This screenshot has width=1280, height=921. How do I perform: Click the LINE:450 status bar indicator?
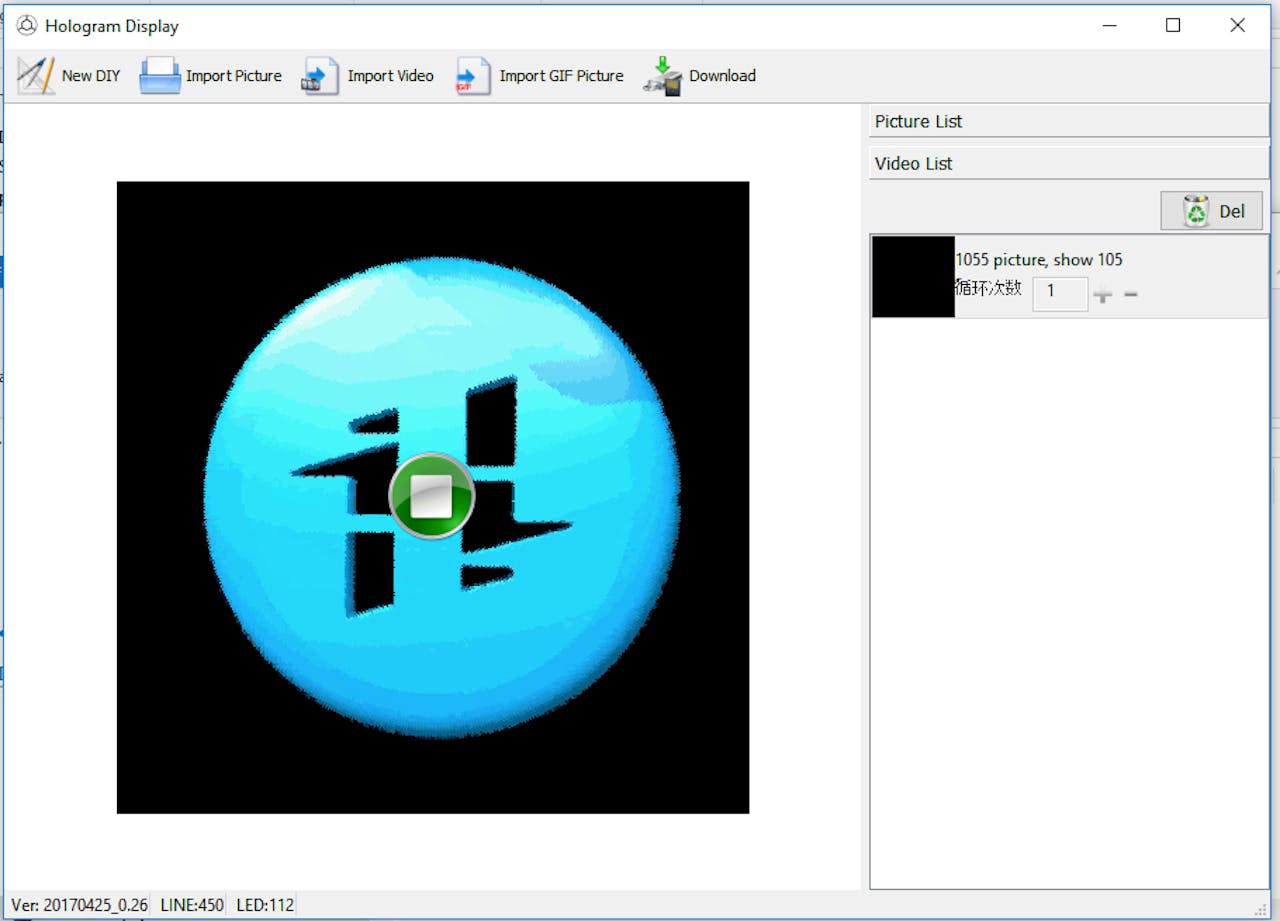coord(190,905)
